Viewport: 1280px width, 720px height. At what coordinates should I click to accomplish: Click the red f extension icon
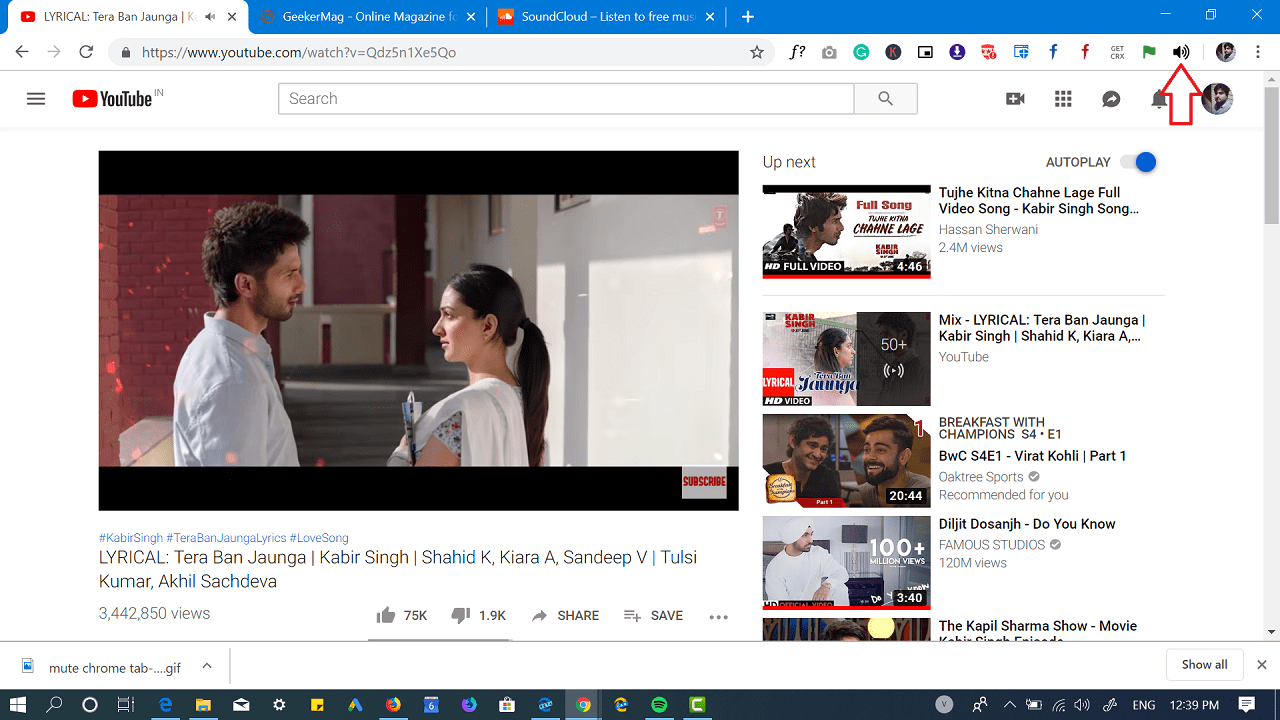tap(1085, 52)
